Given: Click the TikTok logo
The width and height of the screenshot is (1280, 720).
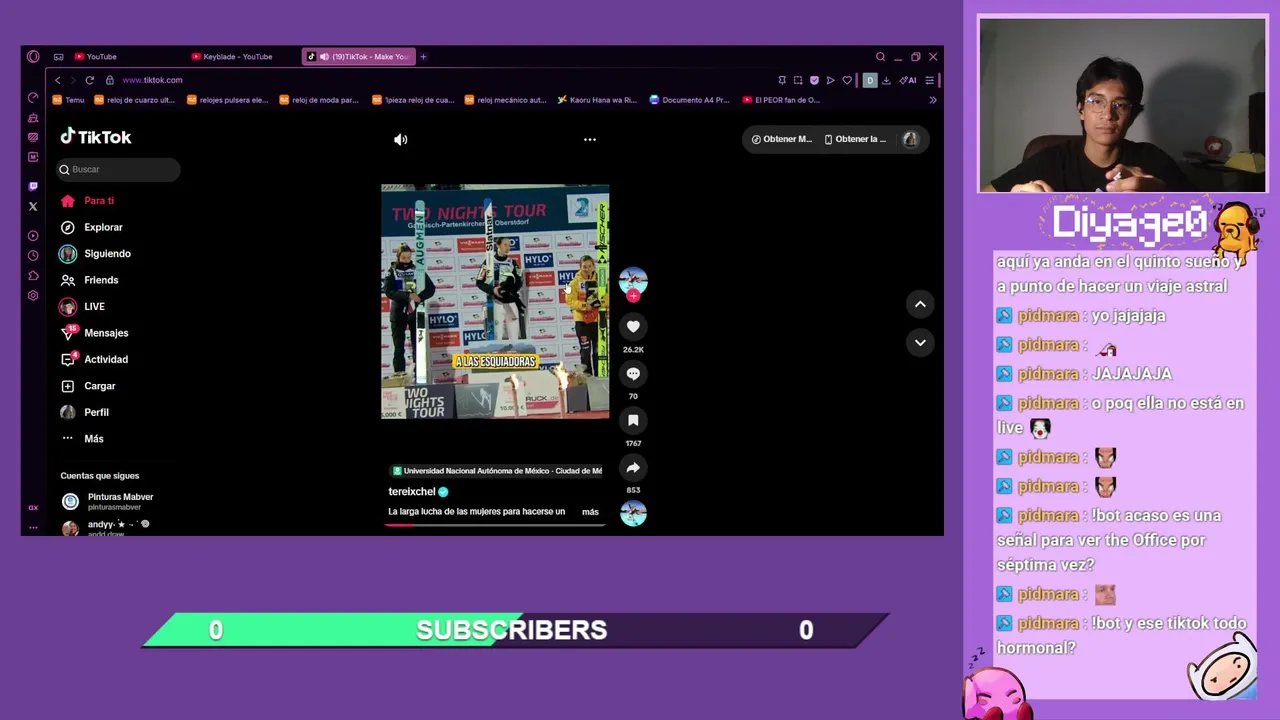Looking at the screenshot, I should pyautogui.click(x=96, y=137).
